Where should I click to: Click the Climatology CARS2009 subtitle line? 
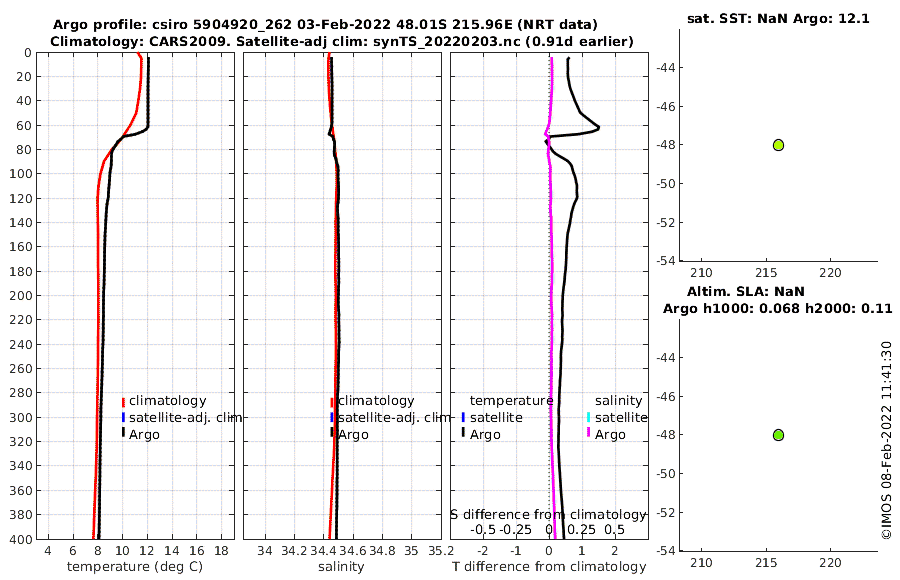(x=342, y=41)
